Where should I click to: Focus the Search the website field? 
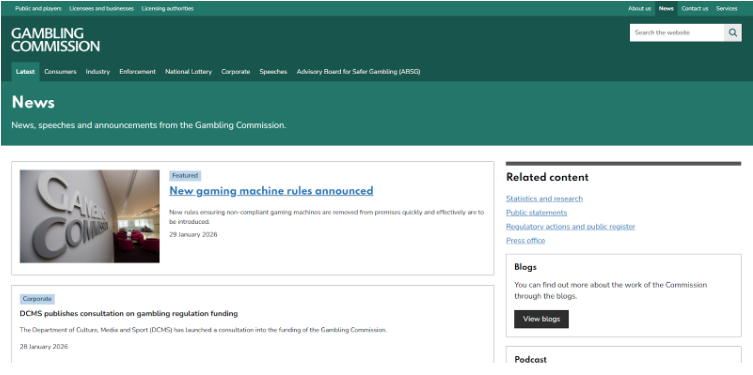pos(677,33)
